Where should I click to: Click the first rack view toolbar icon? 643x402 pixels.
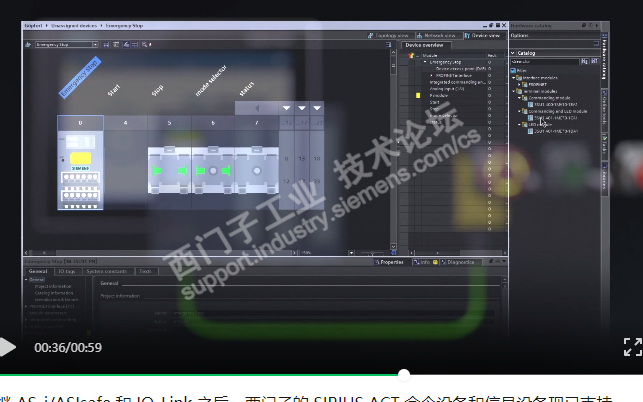[106, 44]
